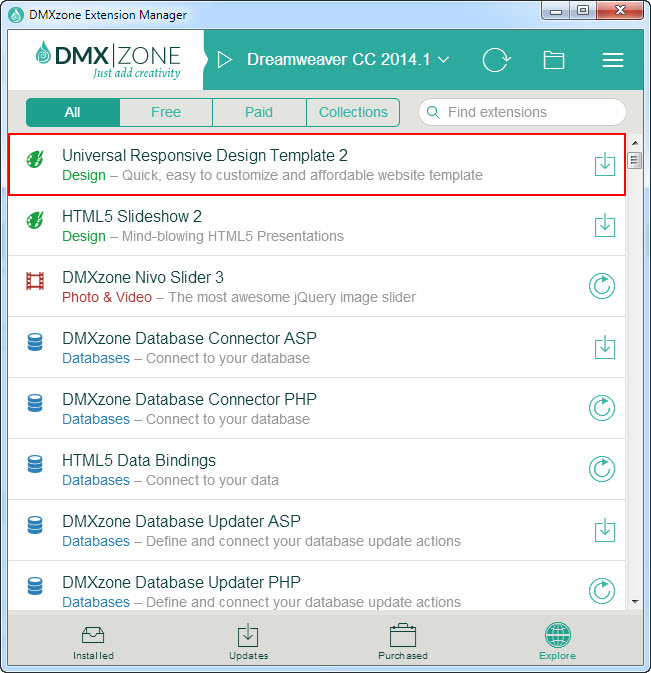Click the Find extensions search field
651x673 pixels.
[x=522, y=112]
